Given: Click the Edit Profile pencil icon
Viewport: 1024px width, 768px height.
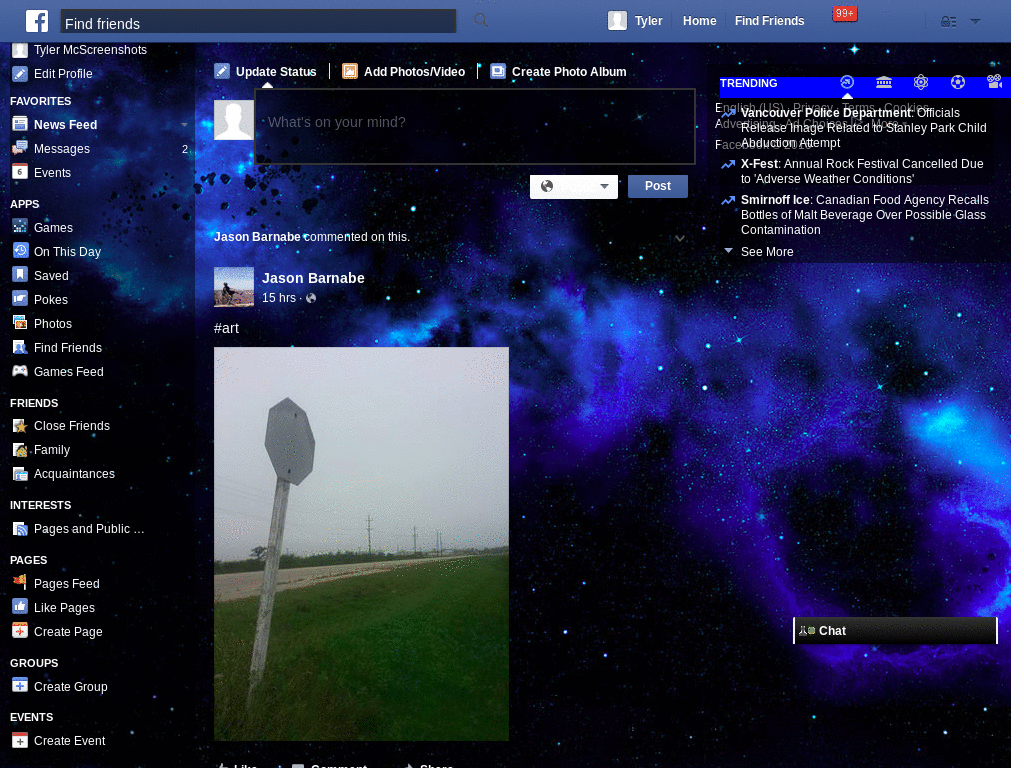Looking at the screenshot, I should [x=20, y=74].
